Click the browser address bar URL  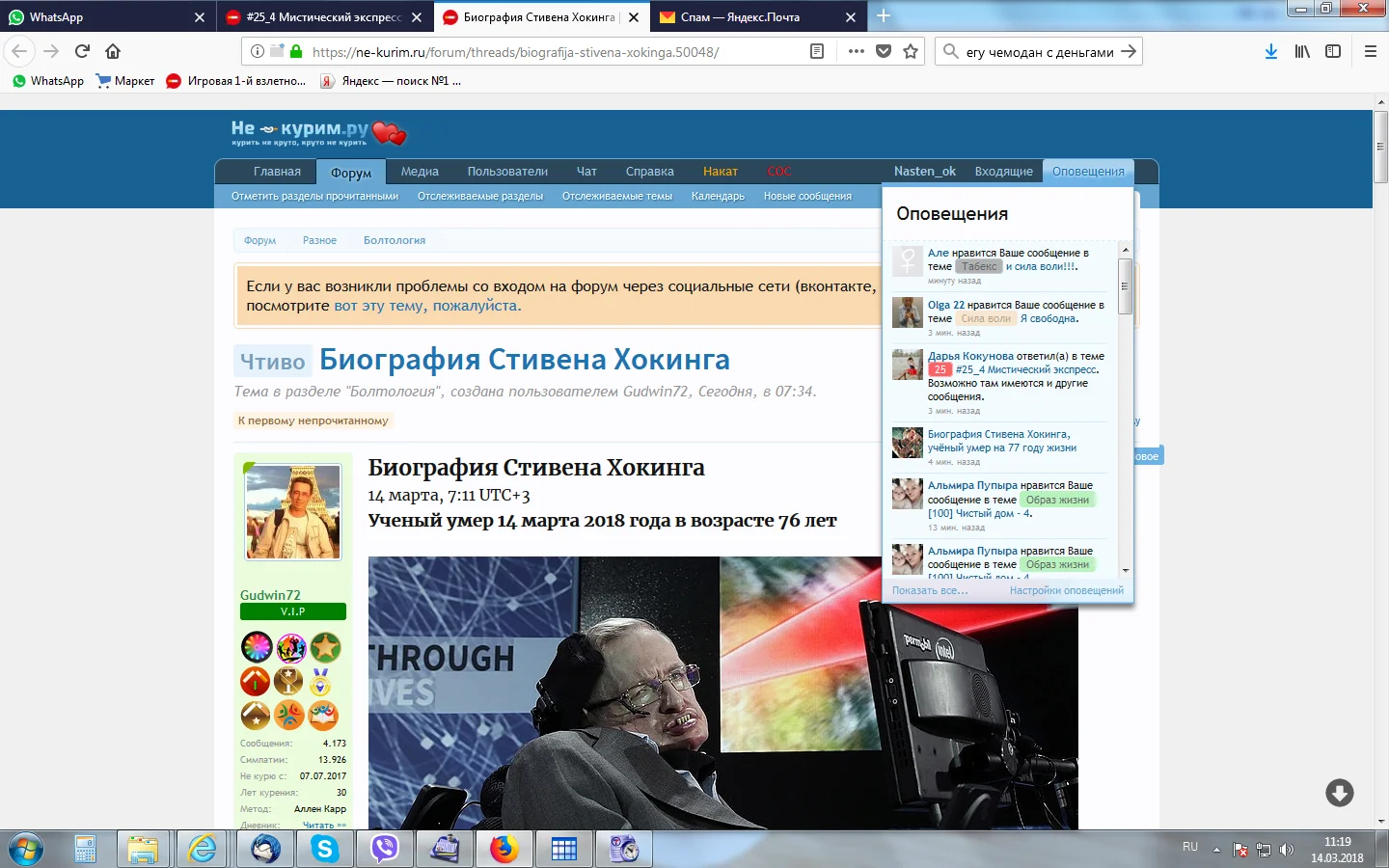pyautogui.click(x=516, y=52)
